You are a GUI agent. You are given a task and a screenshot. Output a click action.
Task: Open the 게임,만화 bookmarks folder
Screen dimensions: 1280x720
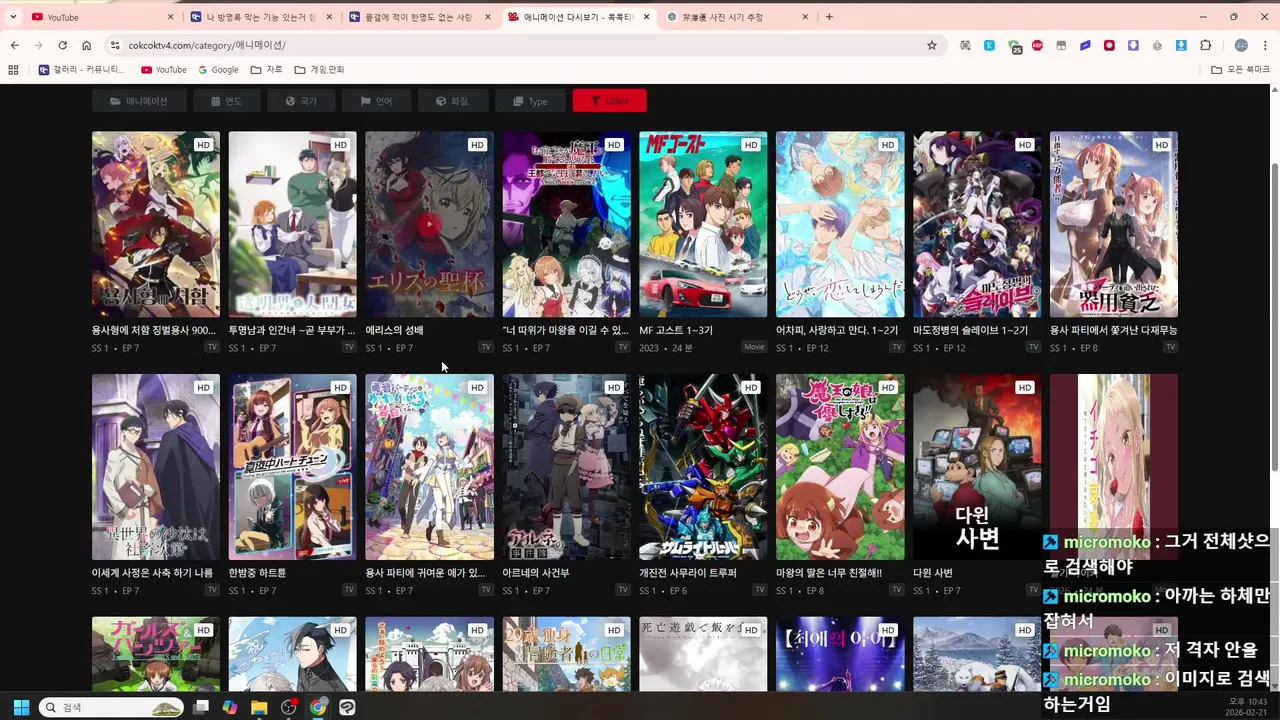point(319,70)
